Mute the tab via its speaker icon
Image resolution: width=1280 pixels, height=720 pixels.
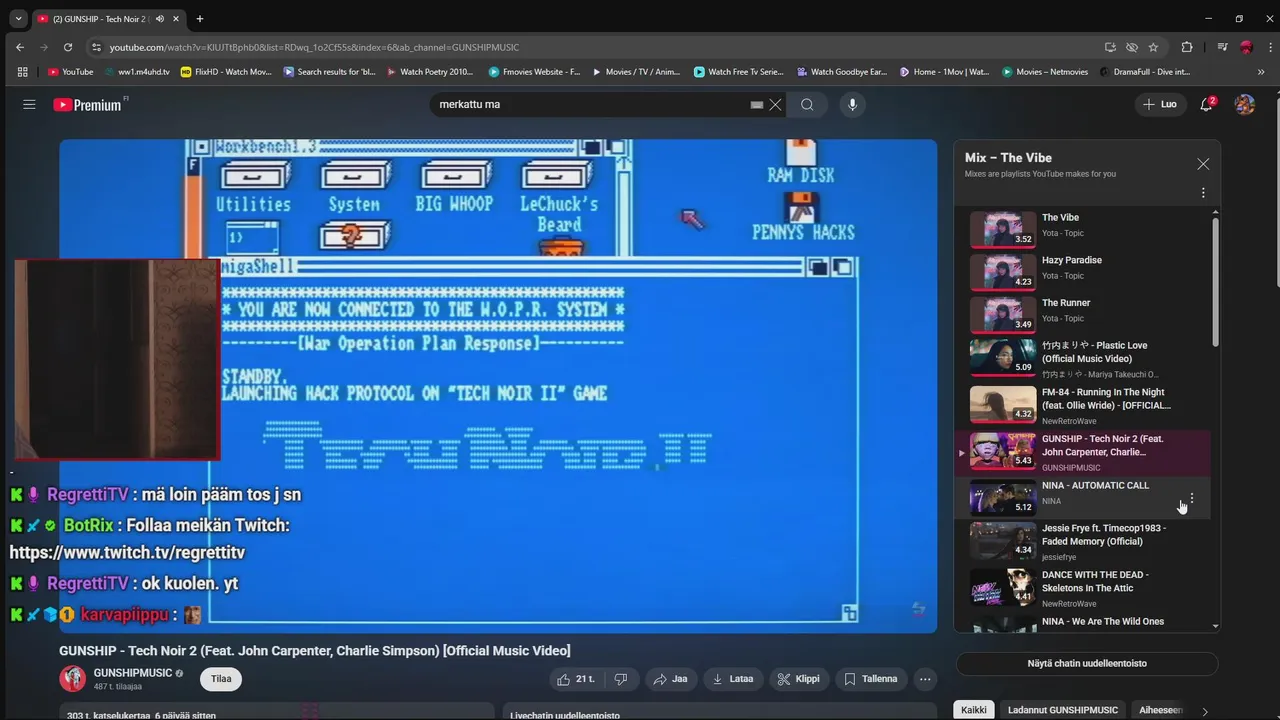pyautogui.click(x=160, y=18)
